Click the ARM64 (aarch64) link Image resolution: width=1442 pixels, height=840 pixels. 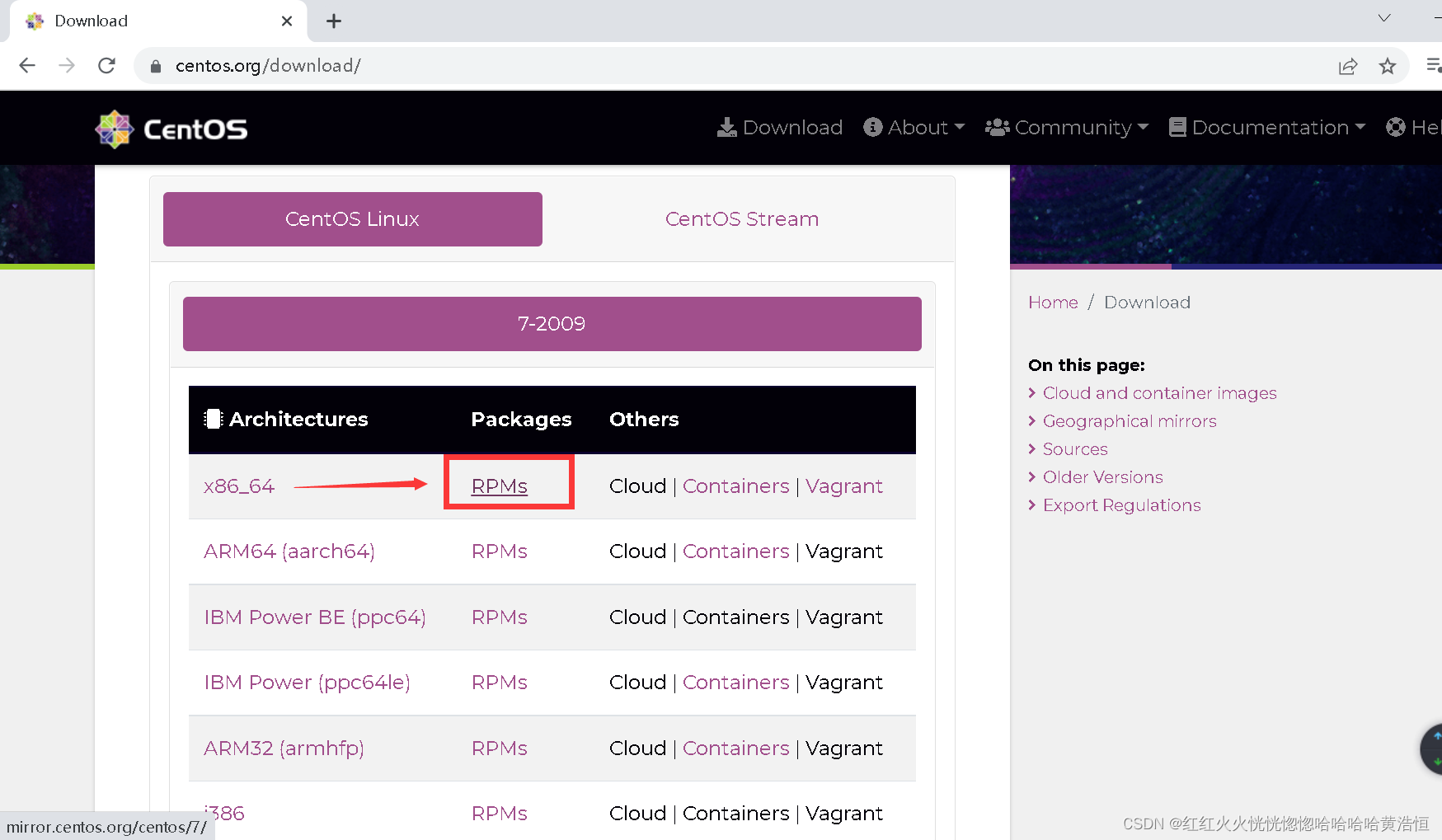(x=289, y=551)
